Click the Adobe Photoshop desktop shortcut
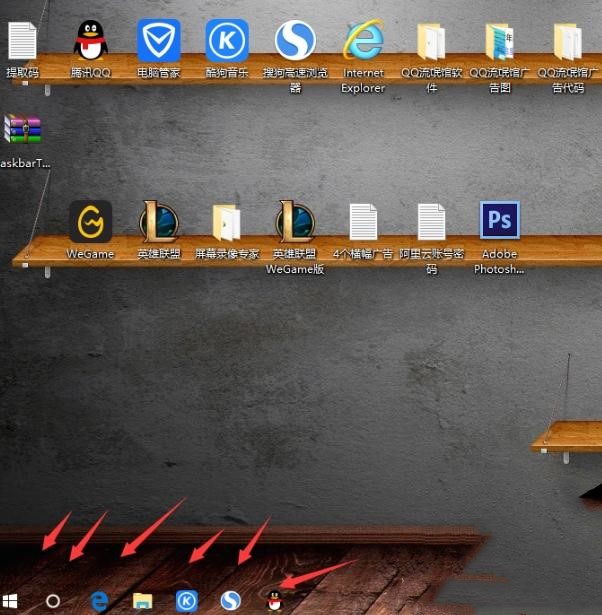The width and height of the screenshot is (602, 615). (x=499, y=222)
